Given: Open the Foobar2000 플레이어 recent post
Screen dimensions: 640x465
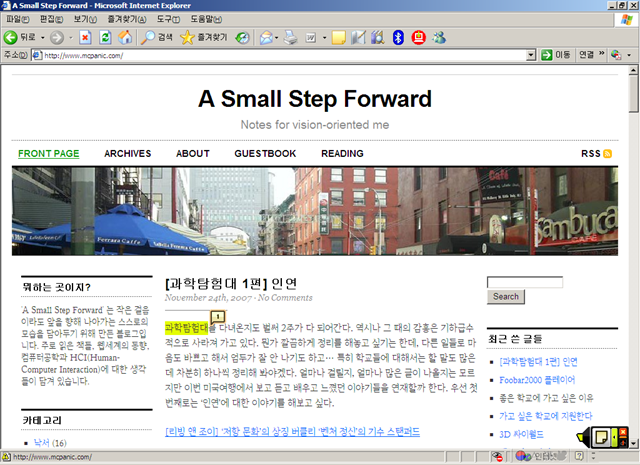Looking at the screenshot, I should coord(537,380).
